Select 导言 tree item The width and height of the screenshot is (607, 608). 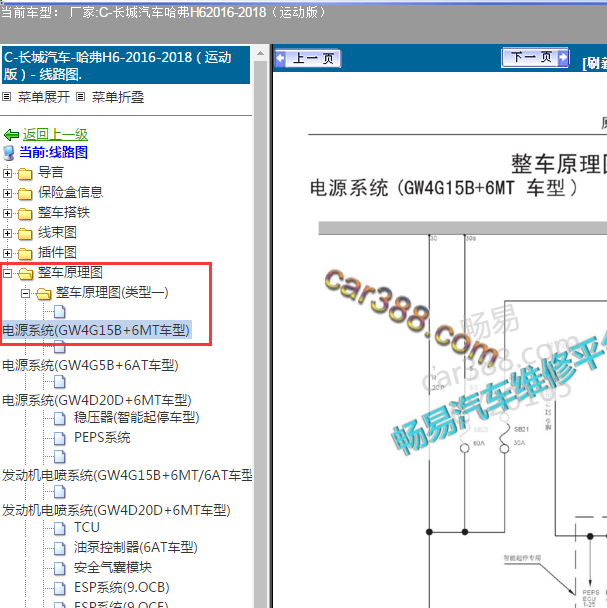tap(50, 173)
